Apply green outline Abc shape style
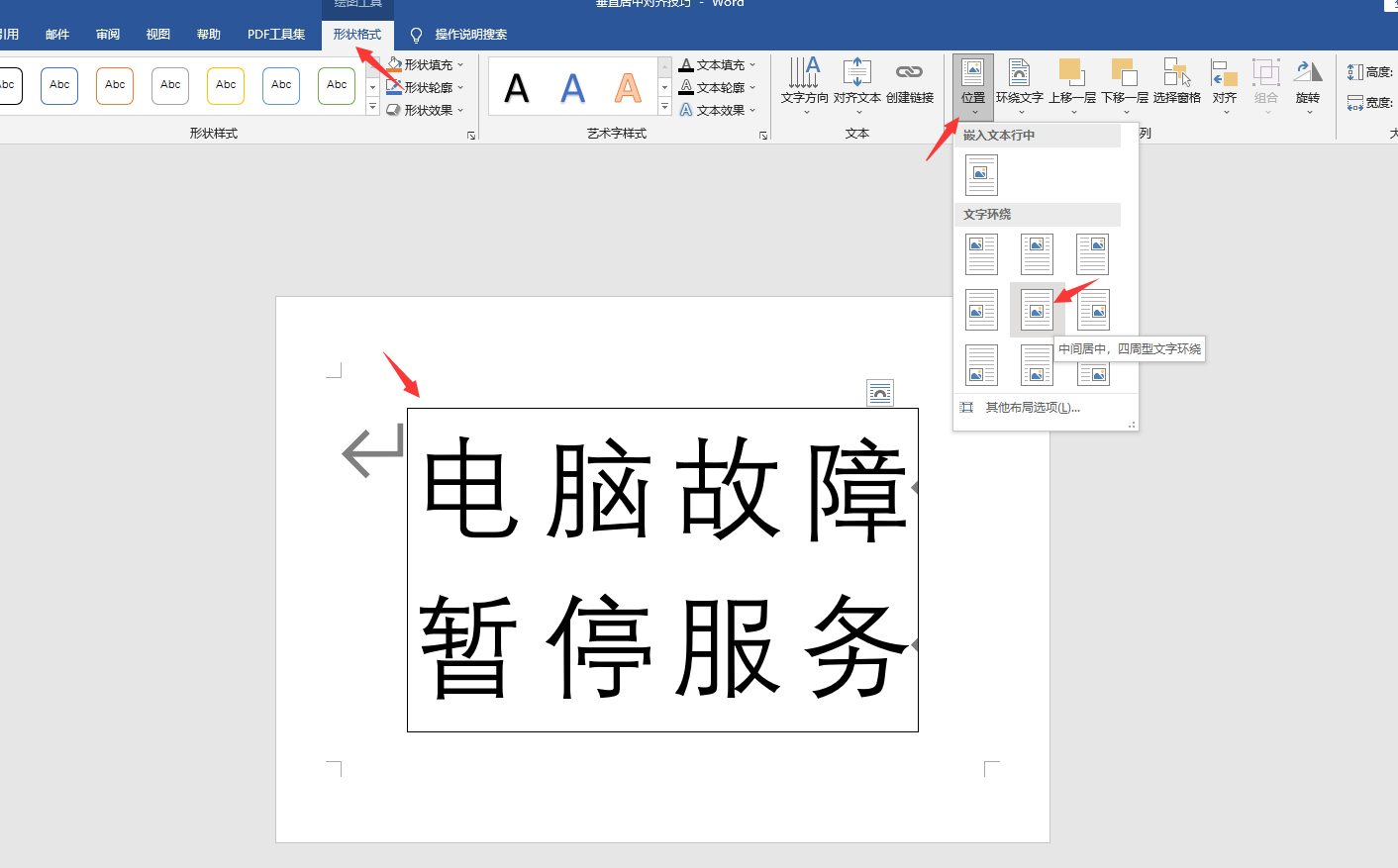 pyautogui.click(x=337, y=85)
